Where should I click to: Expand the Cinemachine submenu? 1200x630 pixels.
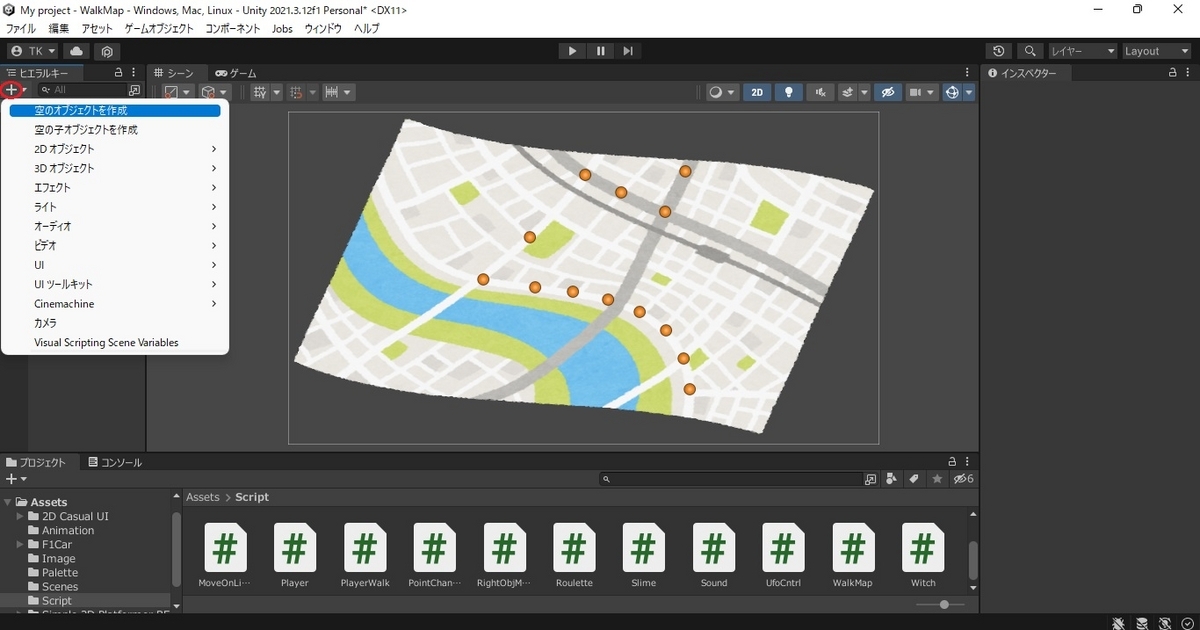115,304
